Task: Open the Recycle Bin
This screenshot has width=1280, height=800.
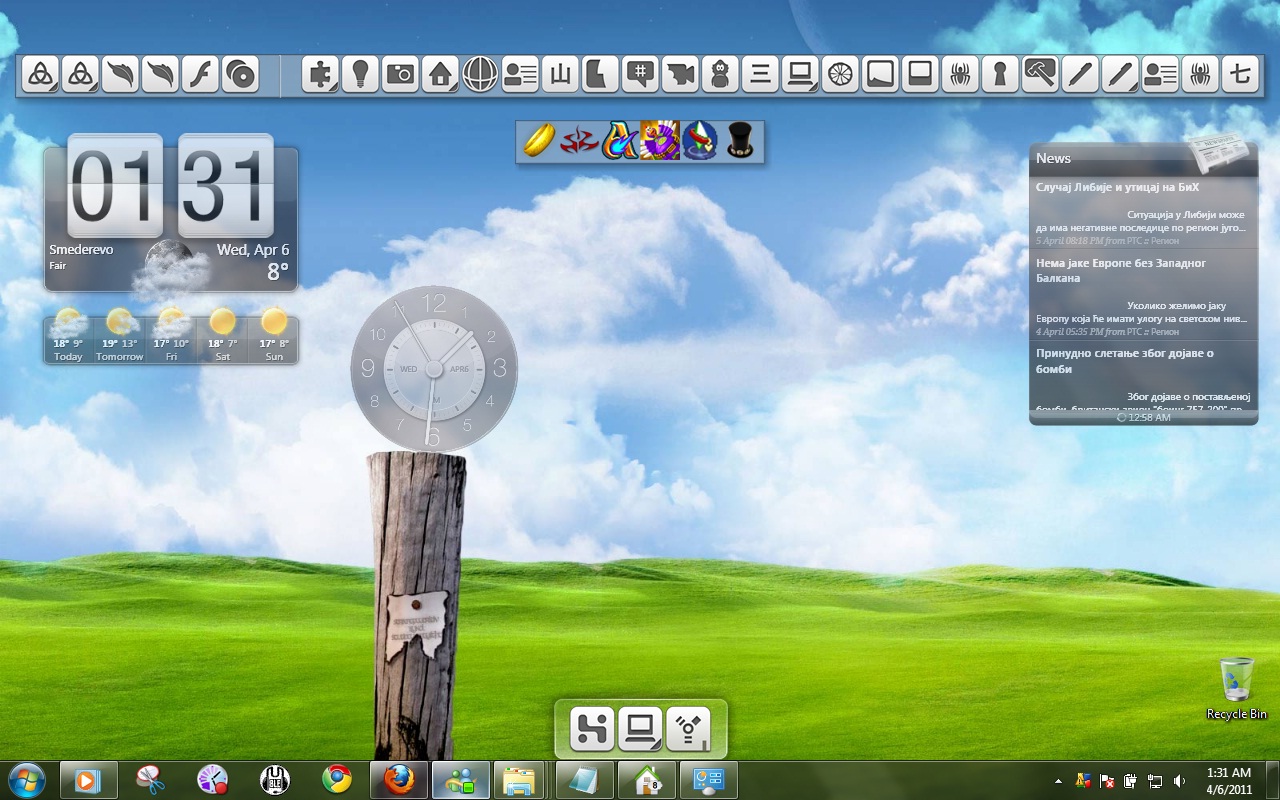Action: pos(1237,688)
